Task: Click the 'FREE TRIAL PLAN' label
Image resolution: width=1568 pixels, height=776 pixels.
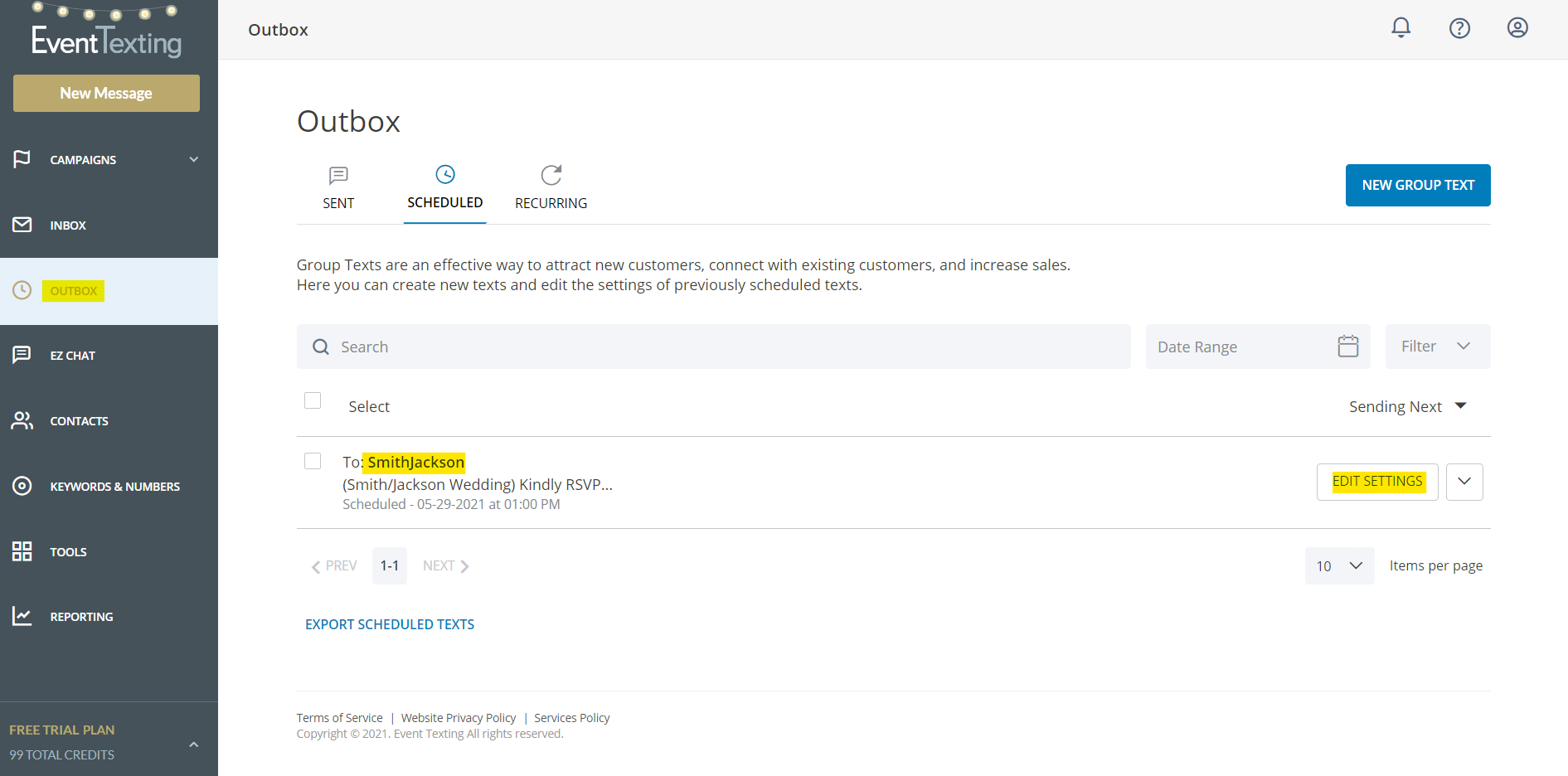Action: (62, 730)
